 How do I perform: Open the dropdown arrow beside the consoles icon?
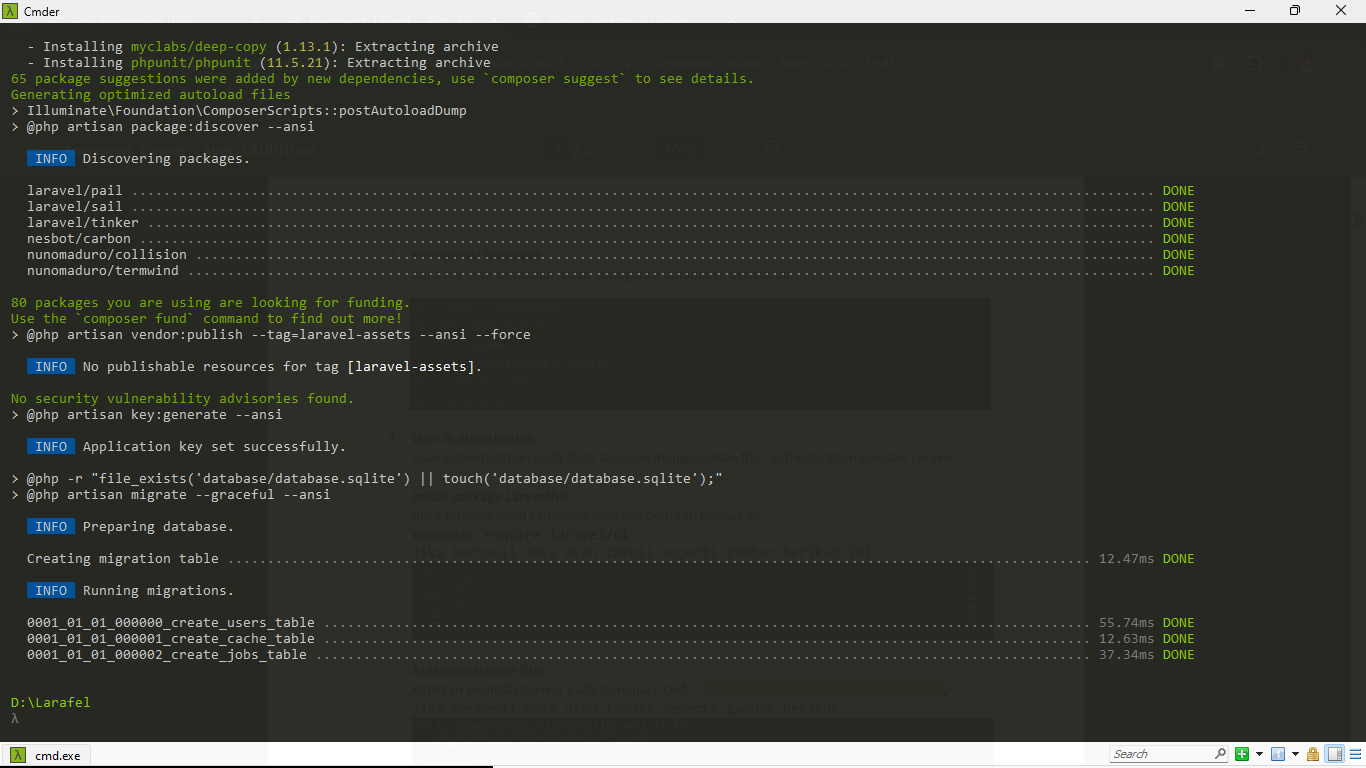[x=1295, y=754]
